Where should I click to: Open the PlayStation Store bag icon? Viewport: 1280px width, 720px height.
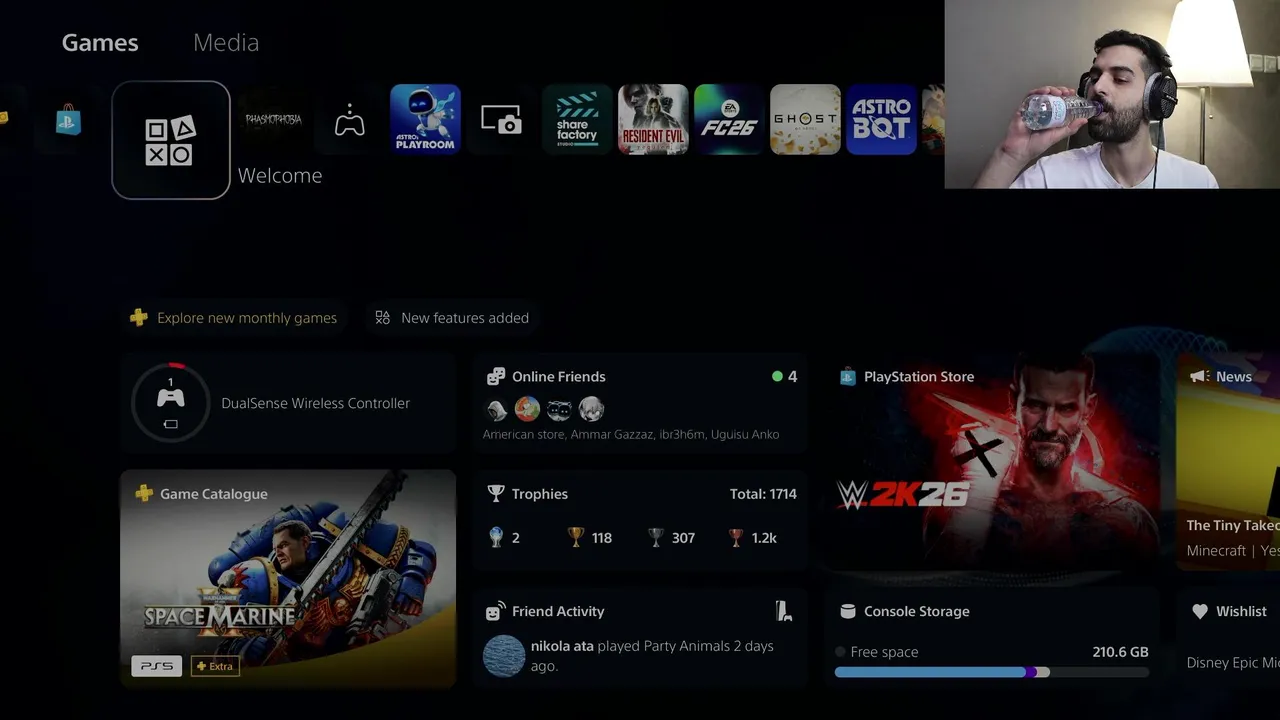coord(68,120)
